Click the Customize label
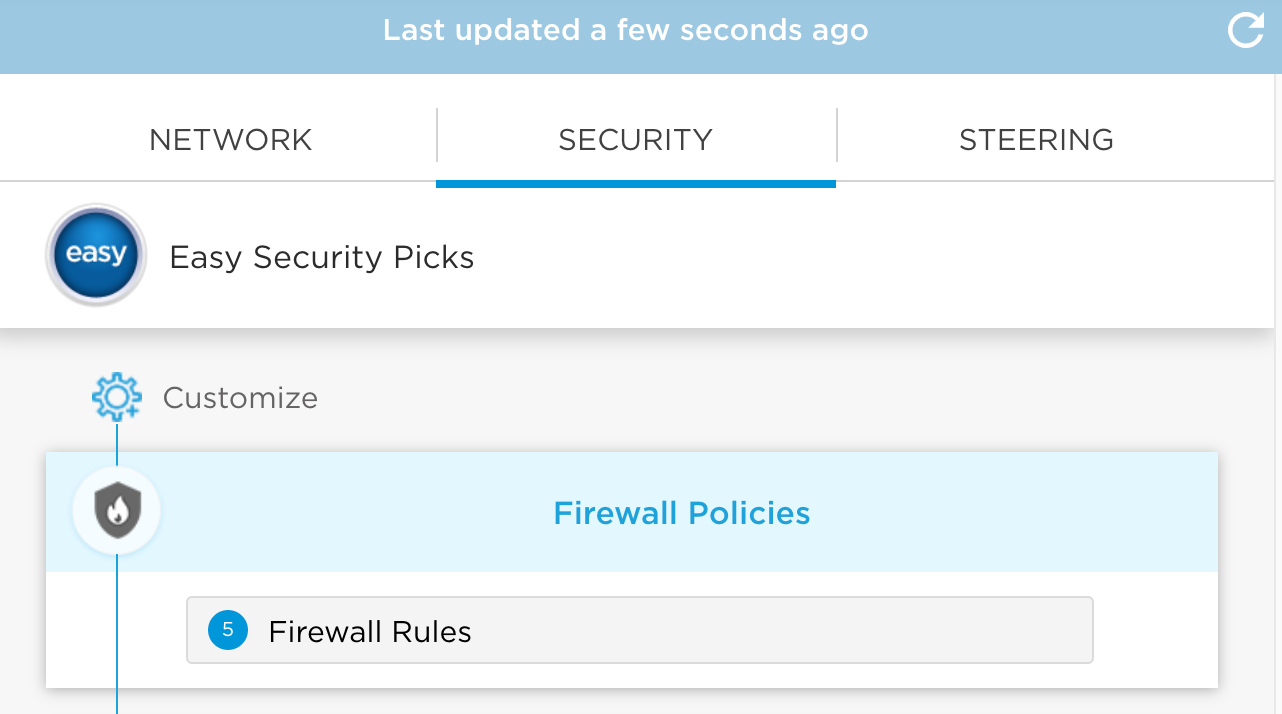 [x=239, y=397]
